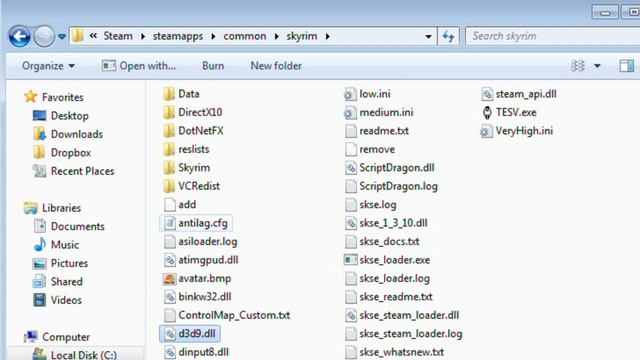The image size is (640, 360).
Task: Open the Organize menu
Action: pyautogui.click(x=48, y=66)
